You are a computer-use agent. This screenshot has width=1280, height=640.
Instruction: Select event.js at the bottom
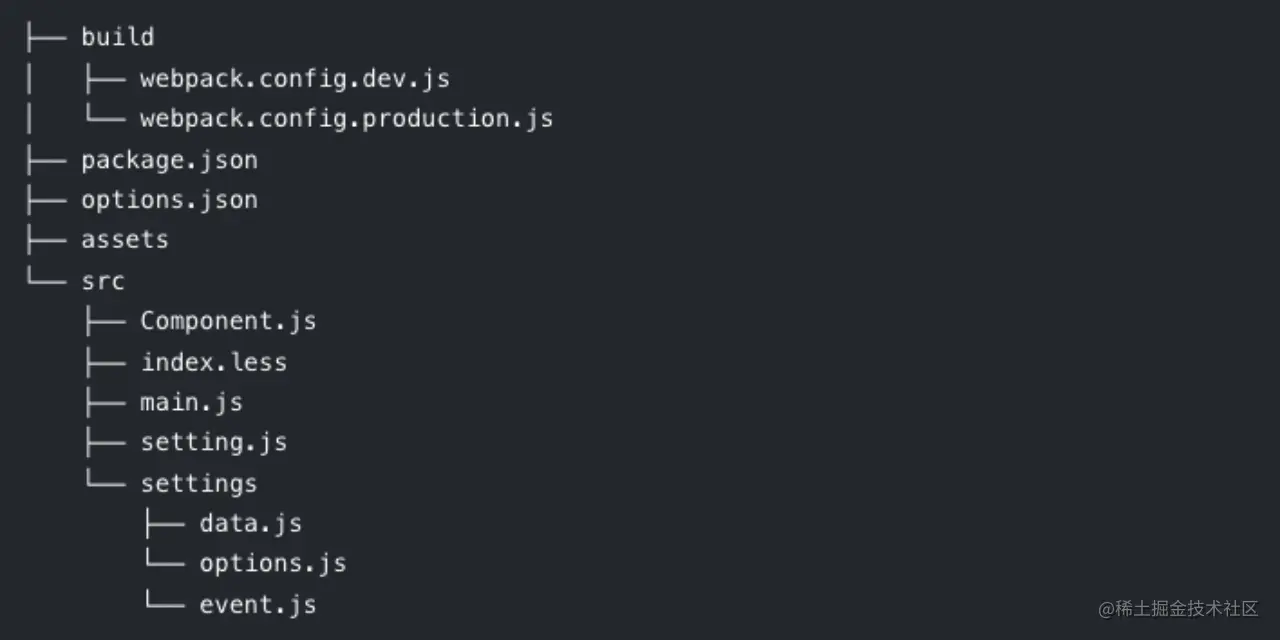point(257,605)
